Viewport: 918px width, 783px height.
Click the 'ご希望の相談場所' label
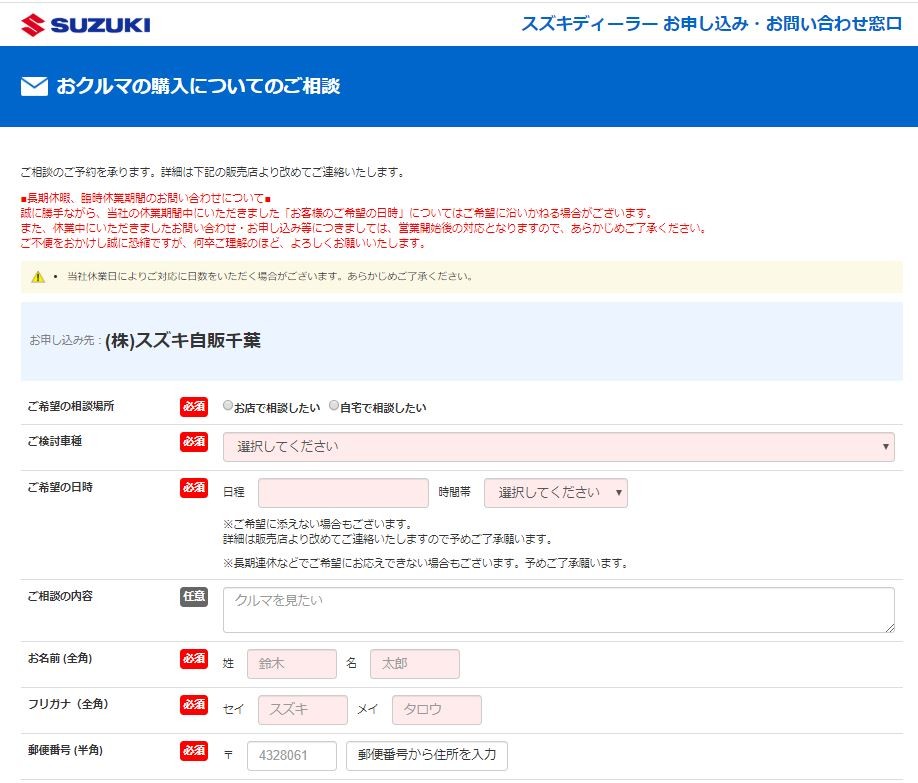pos(71,406)
